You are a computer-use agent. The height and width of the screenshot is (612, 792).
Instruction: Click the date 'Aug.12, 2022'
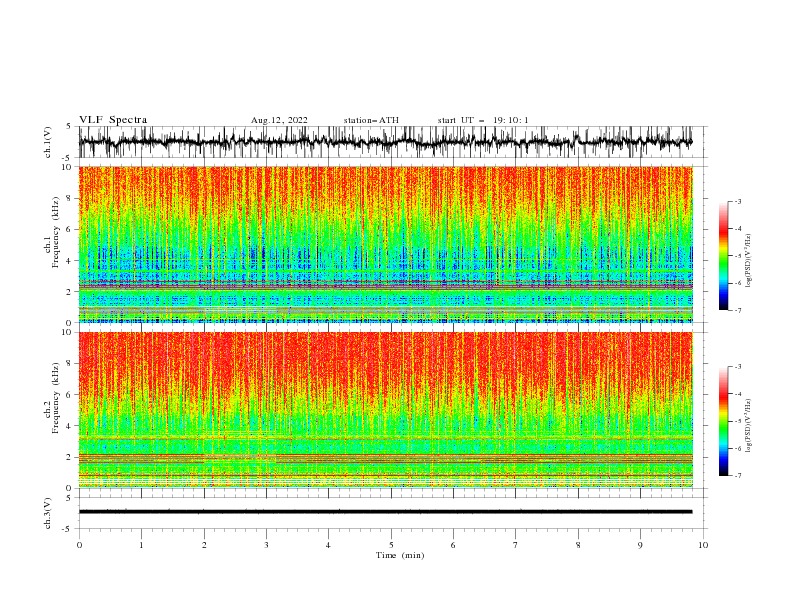279,120
